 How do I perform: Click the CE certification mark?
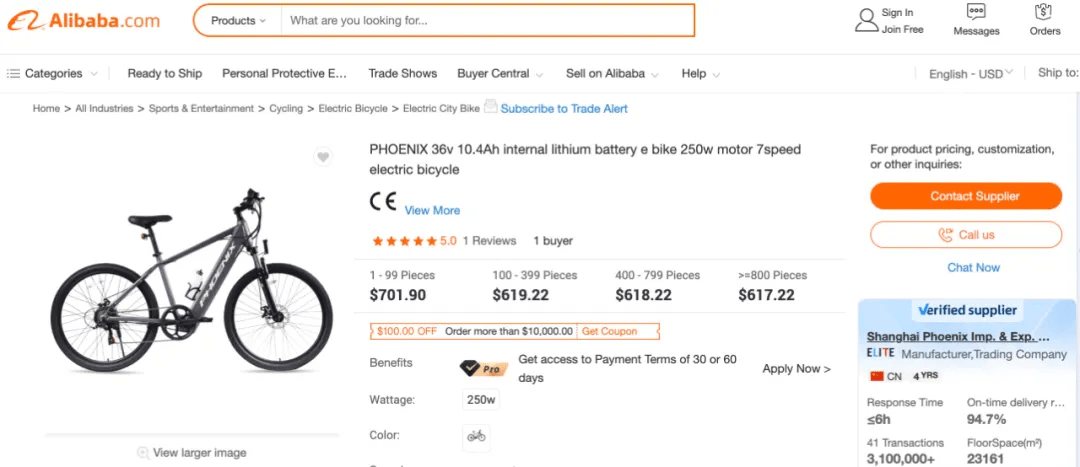pyautogui.click(x=382, y=201)
